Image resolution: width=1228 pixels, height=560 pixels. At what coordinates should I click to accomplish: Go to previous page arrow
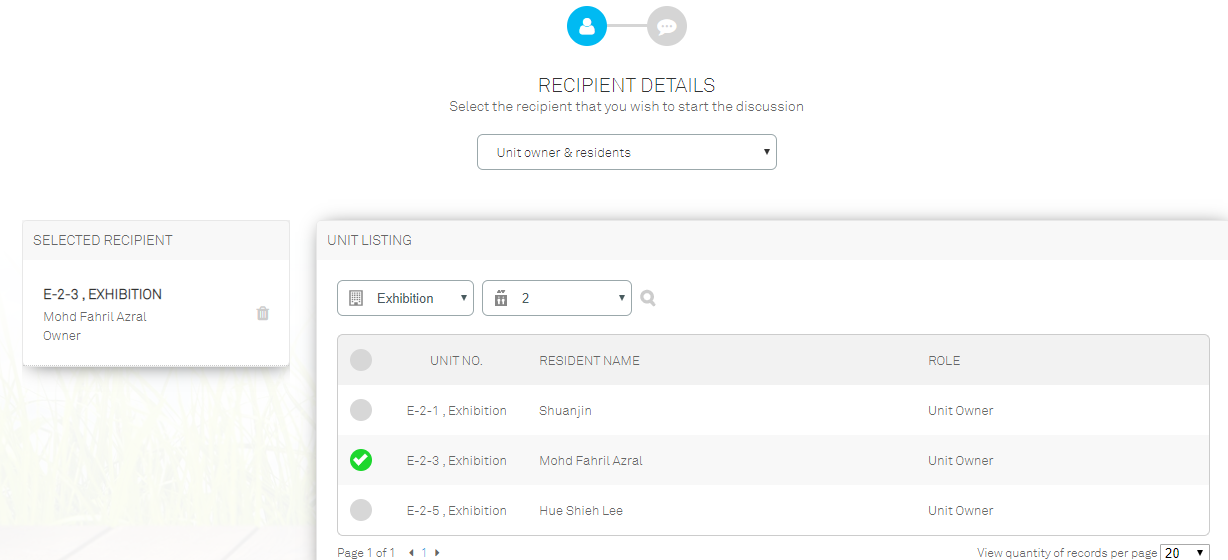pyautogui.click(x=412, y=552)
